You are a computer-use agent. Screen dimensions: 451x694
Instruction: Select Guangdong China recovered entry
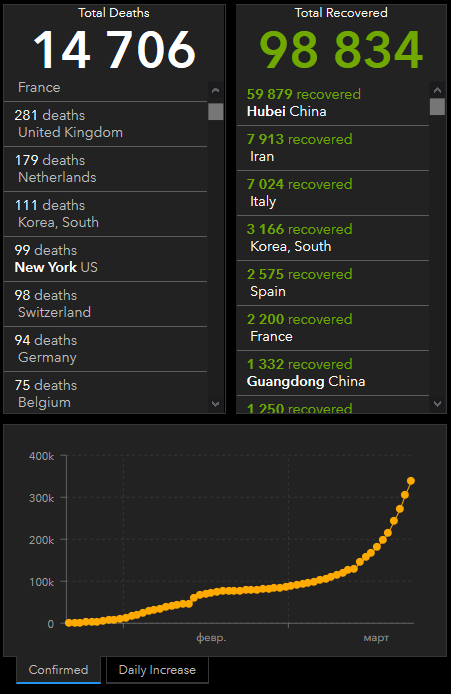tap(333, 373)
